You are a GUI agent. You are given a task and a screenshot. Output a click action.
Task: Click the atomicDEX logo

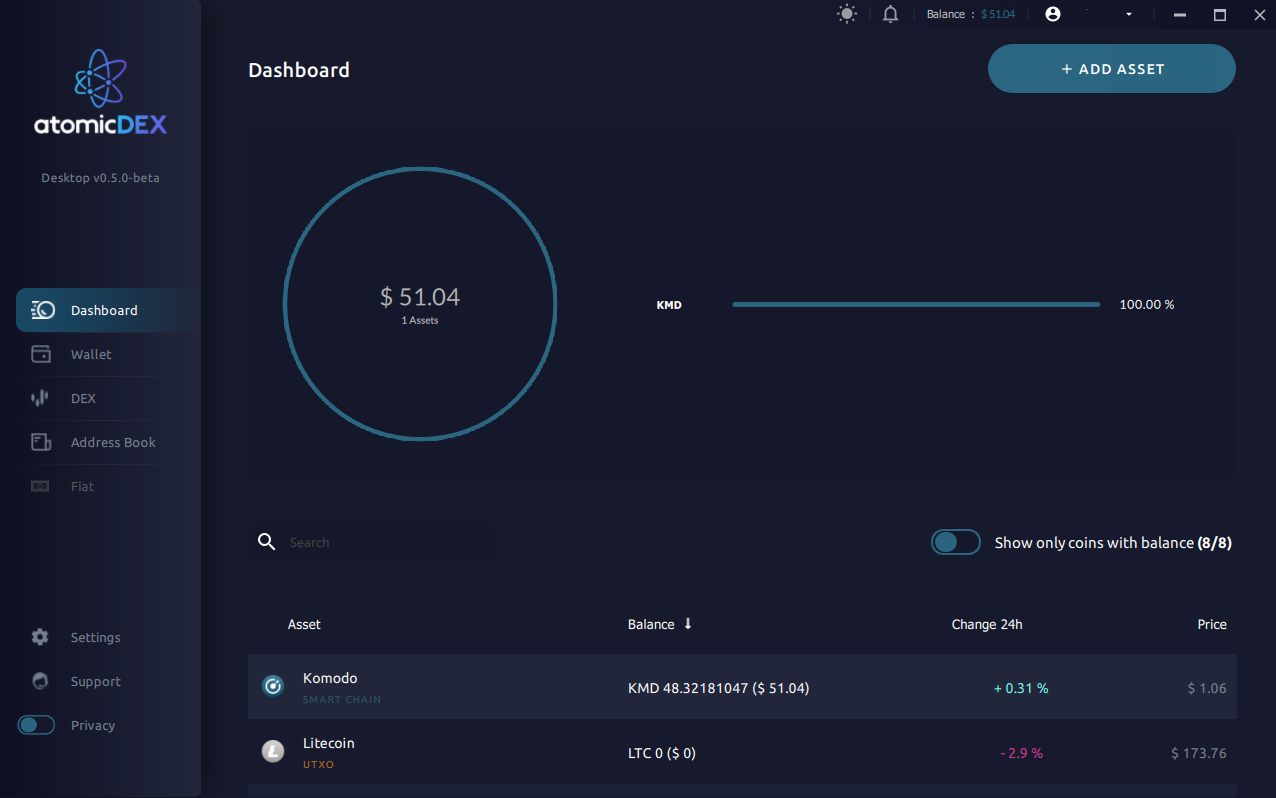tap(100, 92)
